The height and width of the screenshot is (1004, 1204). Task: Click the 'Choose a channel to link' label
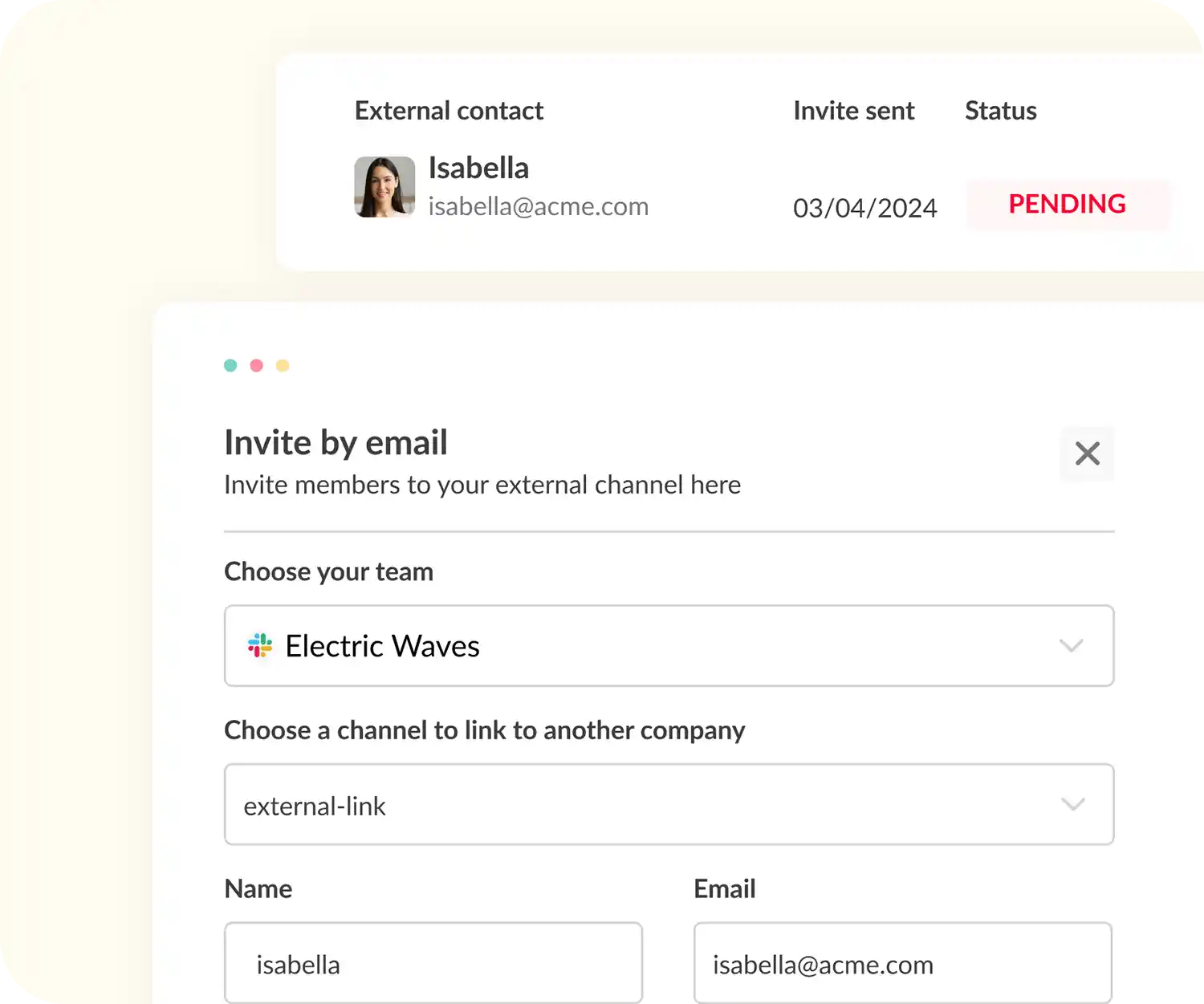[x=485, y=730]
